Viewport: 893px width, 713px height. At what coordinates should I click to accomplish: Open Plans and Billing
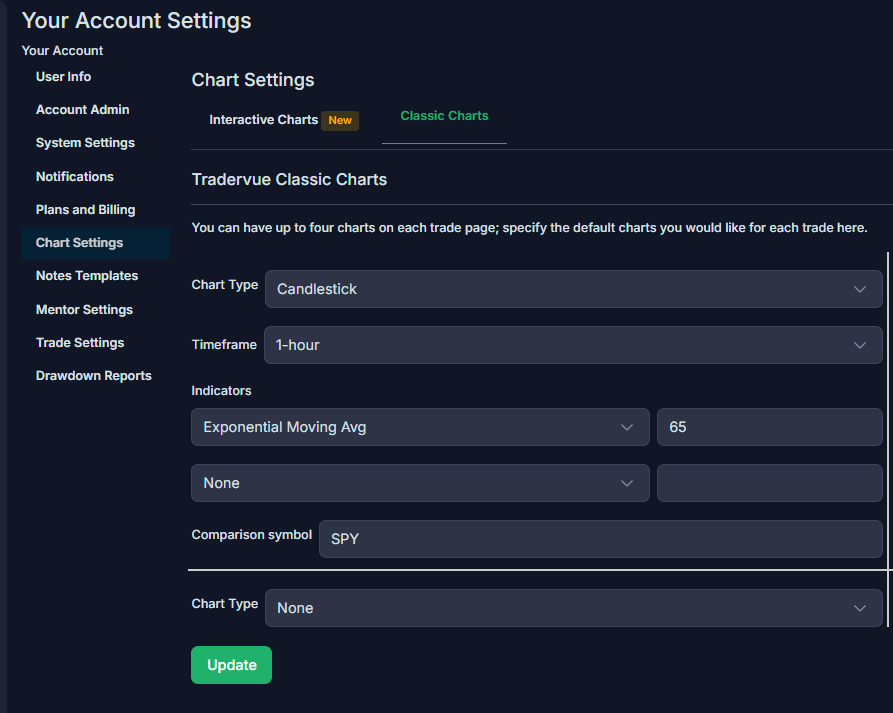click(x=85, y=210)
